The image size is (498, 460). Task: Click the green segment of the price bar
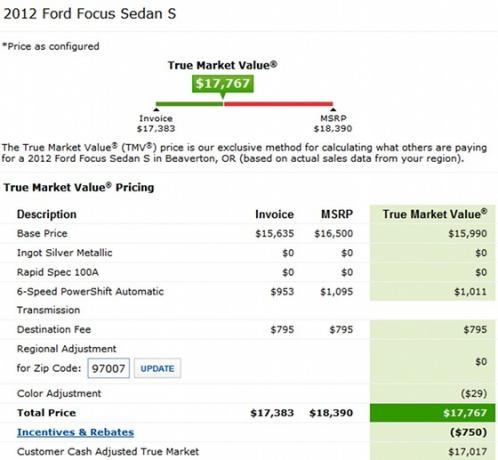click(189, 104)
